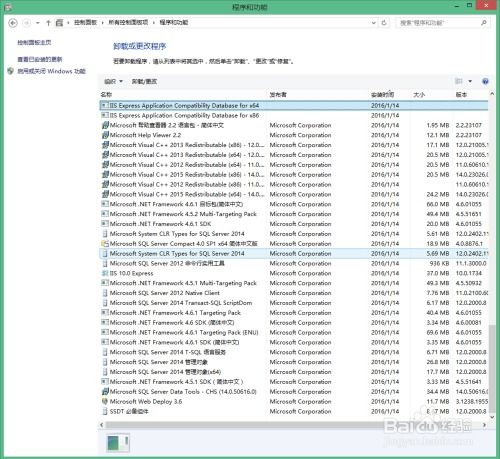Select SQL Server 2014 Transact-SQL ScriptDom
500x459 pixels.
point(294,303)
